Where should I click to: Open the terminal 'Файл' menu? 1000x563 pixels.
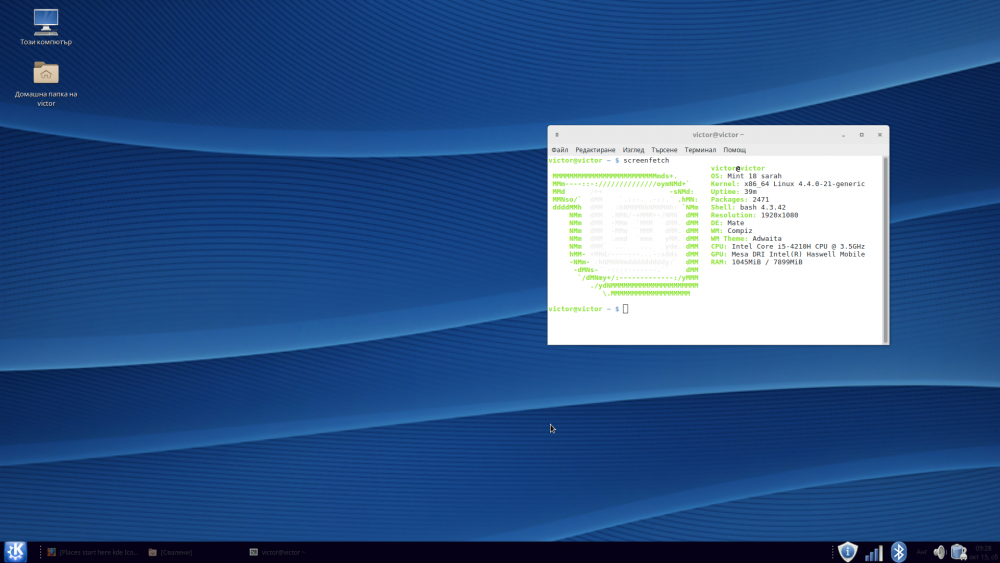559,150
